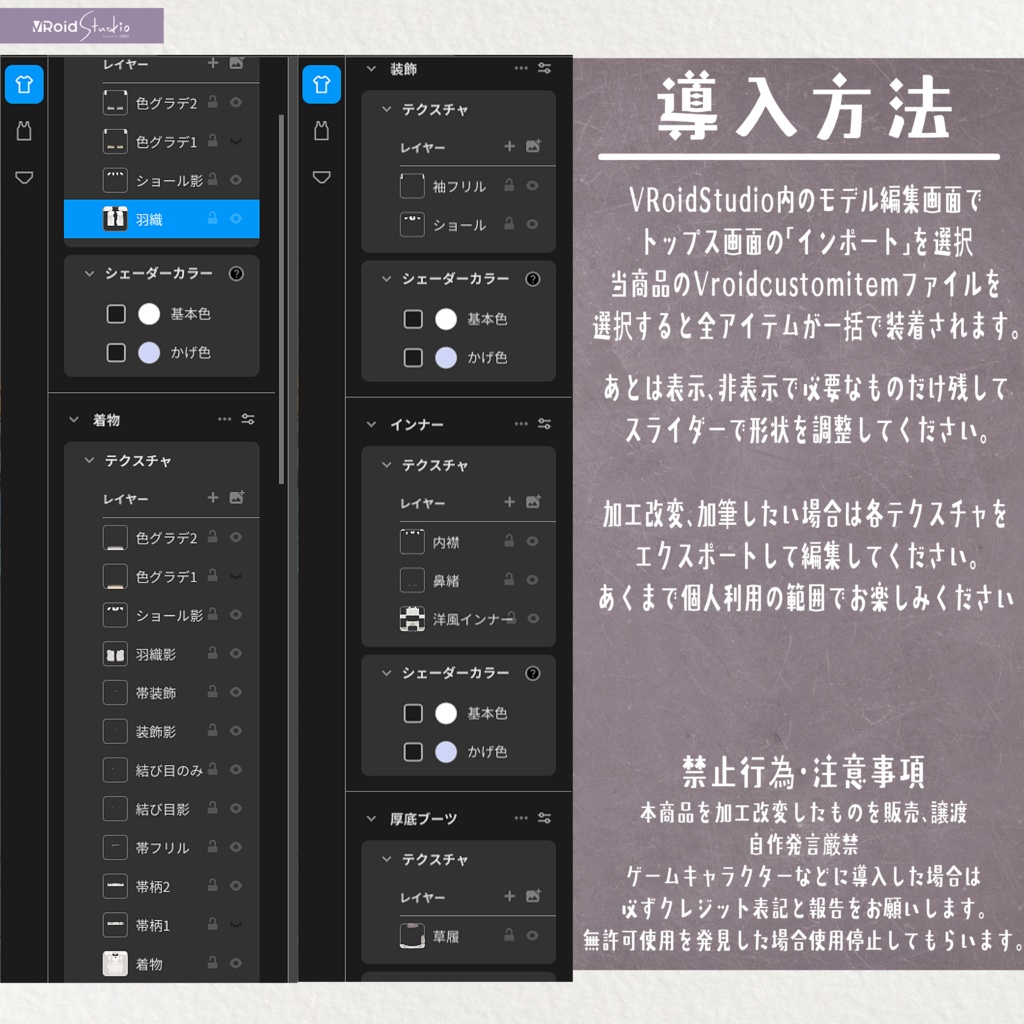Import an image layer into the 着物 texture
1024x1024 pixels.
click(x=236, y=498)
